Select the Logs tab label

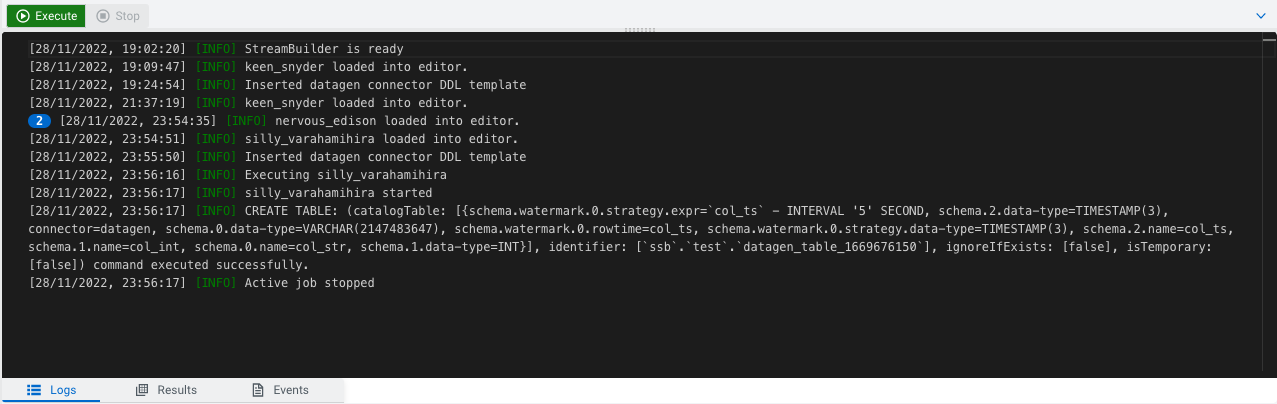click(63, 390)
